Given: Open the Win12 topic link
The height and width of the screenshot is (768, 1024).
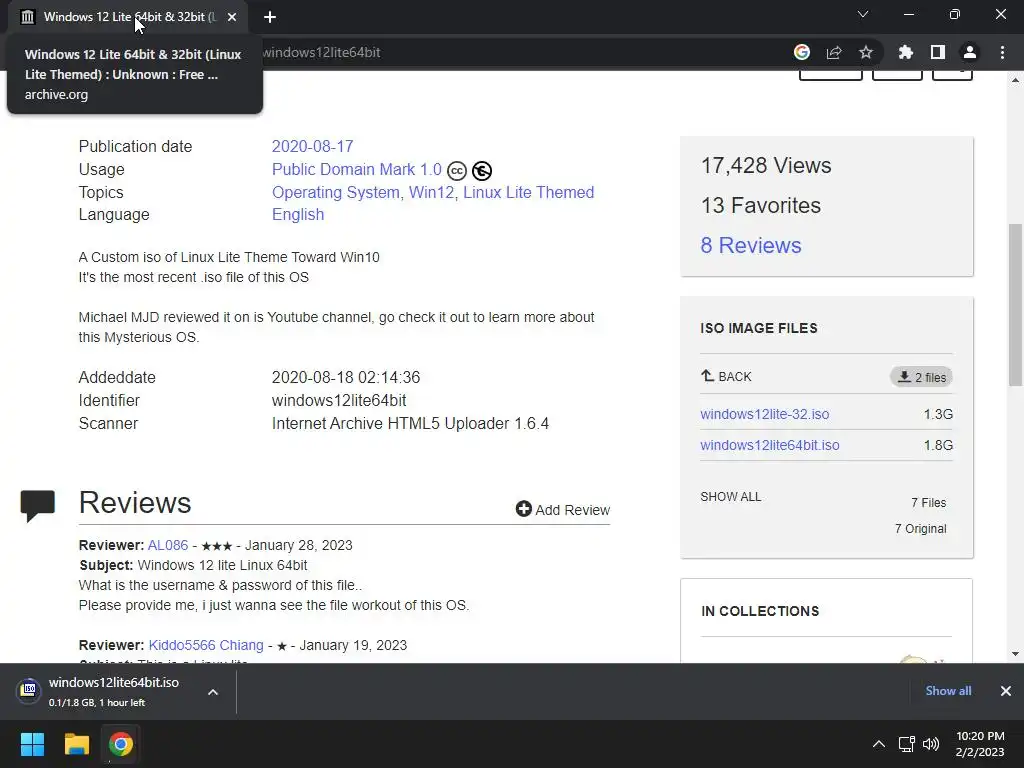Looking at the screenshot, I should (x=431, y=192).
